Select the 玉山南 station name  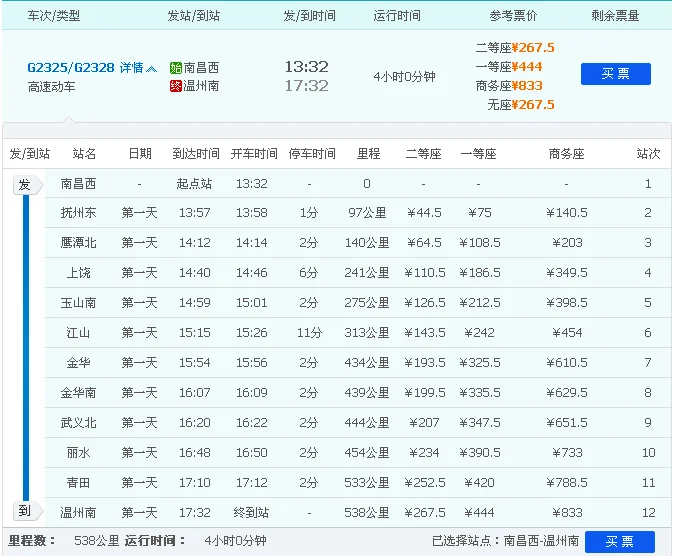(x=78, y=303)
